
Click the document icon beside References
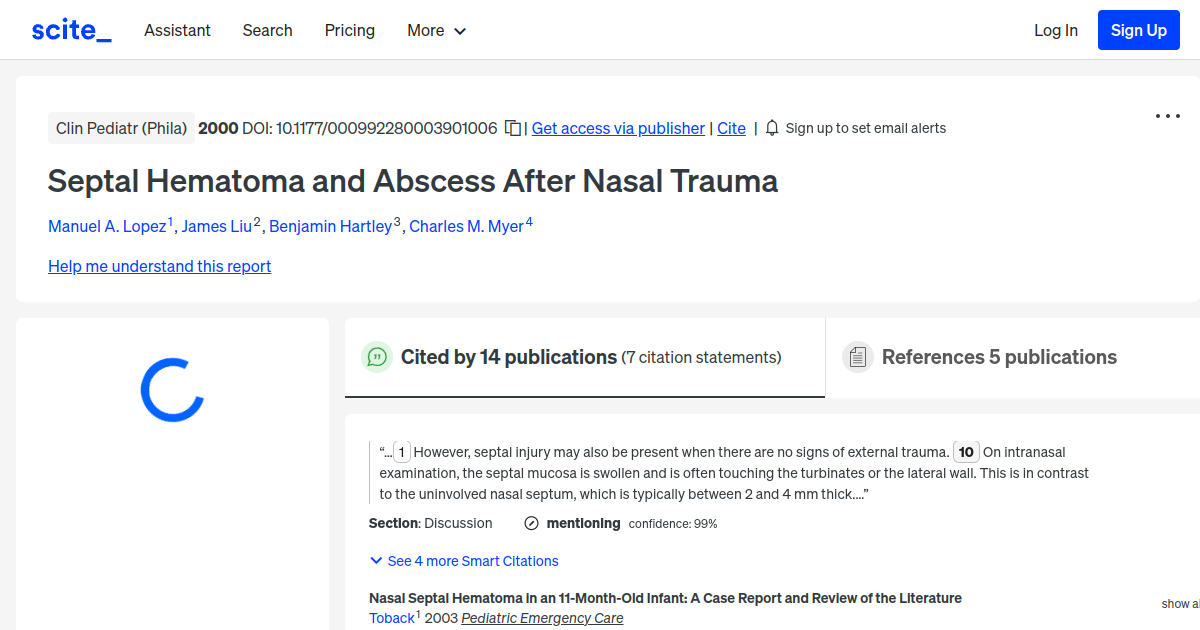[858, 356]
